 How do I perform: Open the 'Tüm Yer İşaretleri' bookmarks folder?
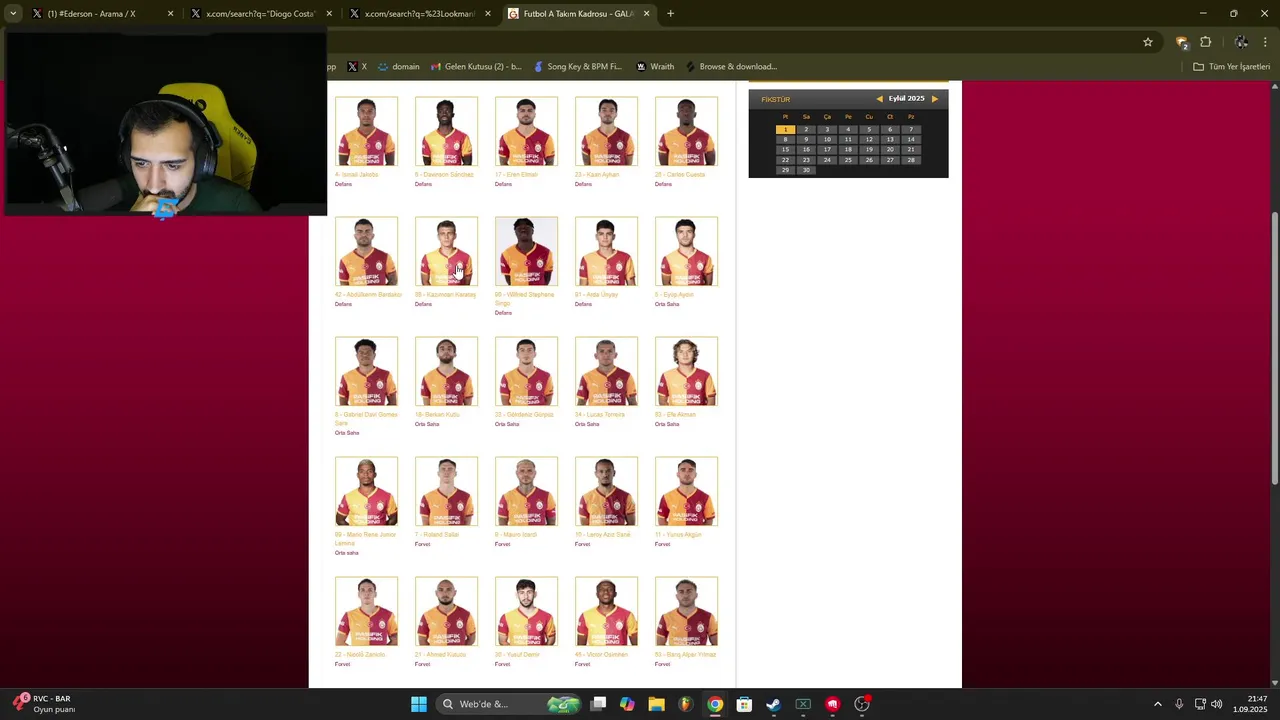click(1231, 67)
